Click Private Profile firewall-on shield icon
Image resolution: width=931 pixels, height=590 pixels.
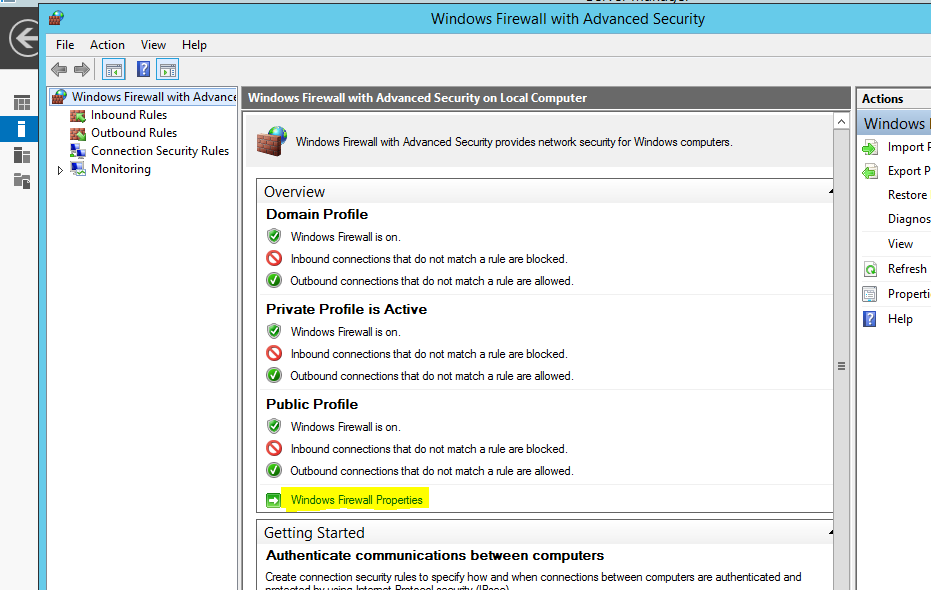pyautogui.click(x=274, y=331)
